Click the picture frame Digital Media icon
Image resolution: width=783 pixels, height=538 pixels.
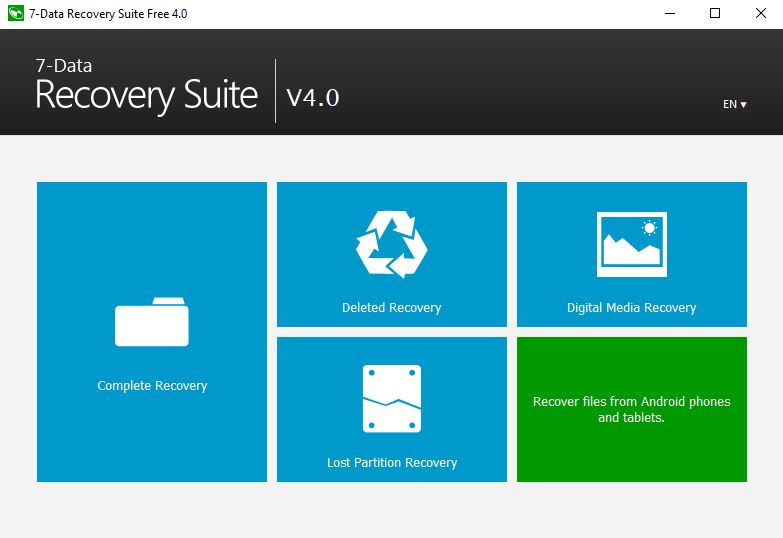632,244
